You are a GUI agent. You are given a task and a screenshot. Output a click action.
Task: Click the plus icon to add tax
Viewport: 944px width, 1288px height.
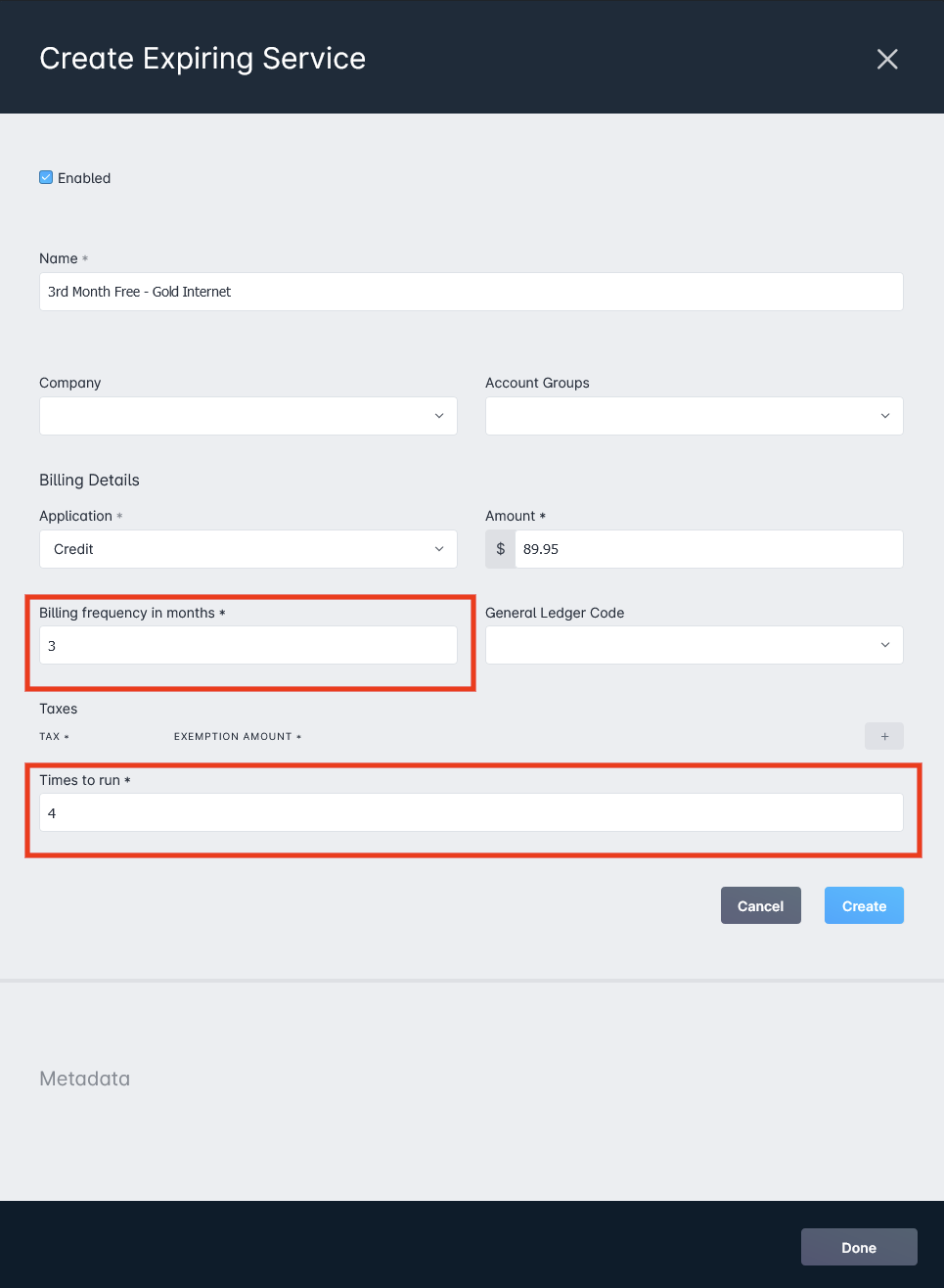884,736
